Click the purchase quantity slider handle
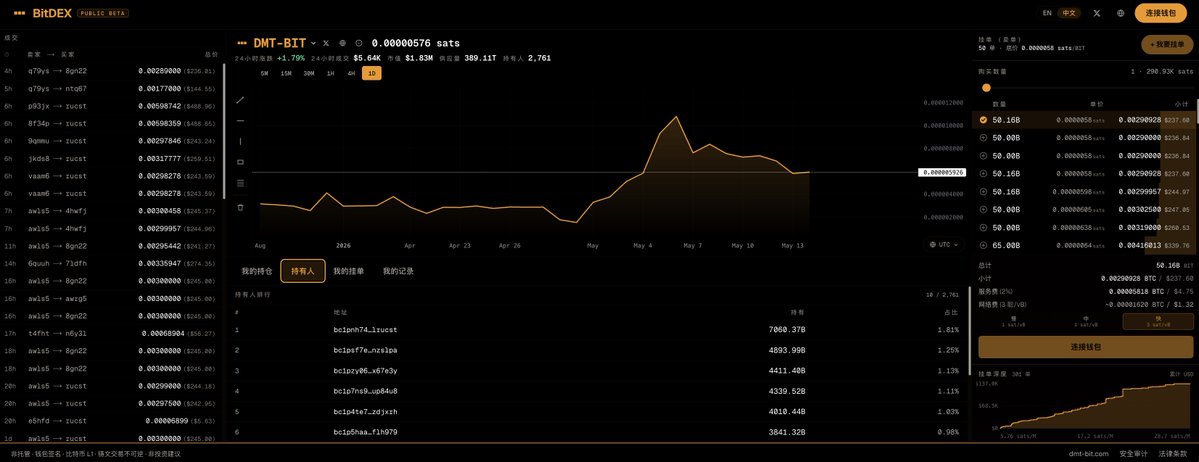The image size is (1199, 462). click(986, 88)
